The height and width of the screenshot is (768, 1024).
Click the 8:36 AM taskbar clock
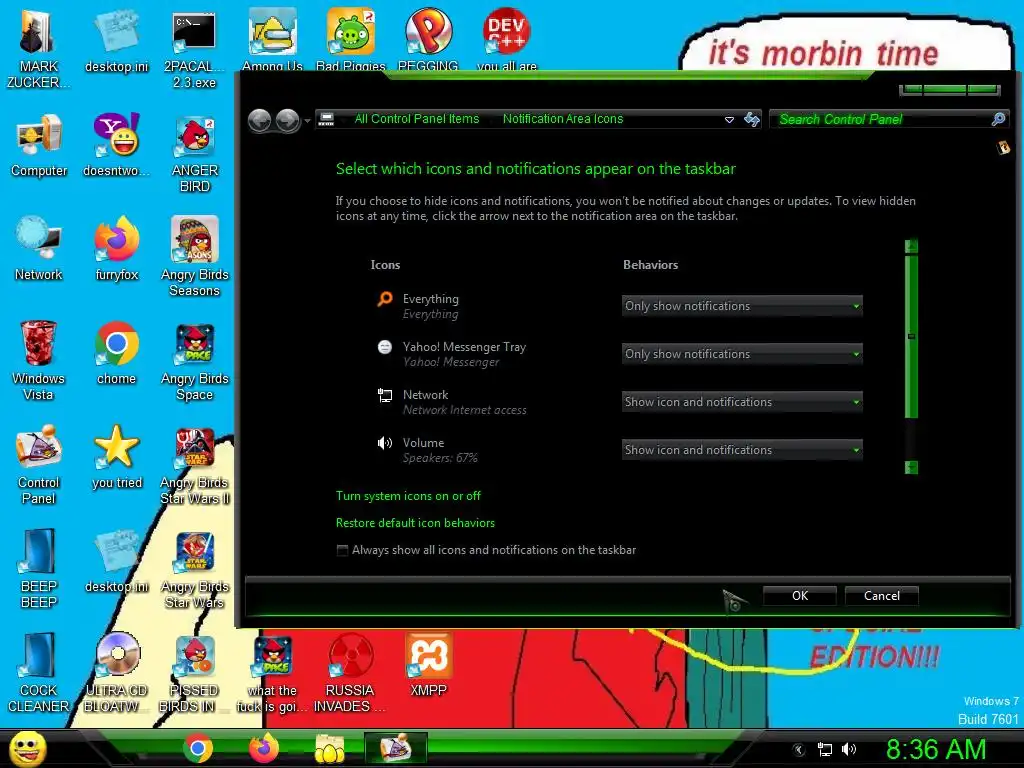click(x=936, y=749)
